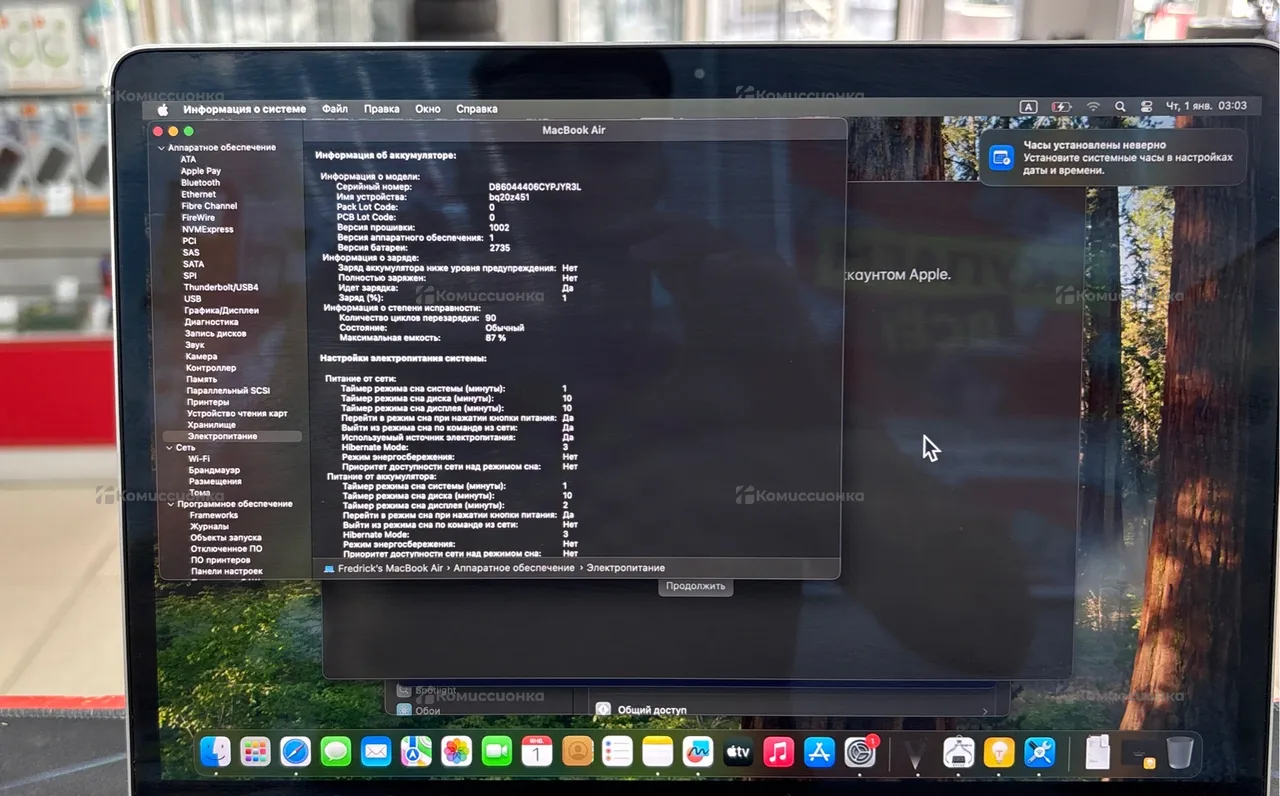Collapse the Сеть section in sidebar
This screenshot has width=1280, height=796.
tap(169, 448)
